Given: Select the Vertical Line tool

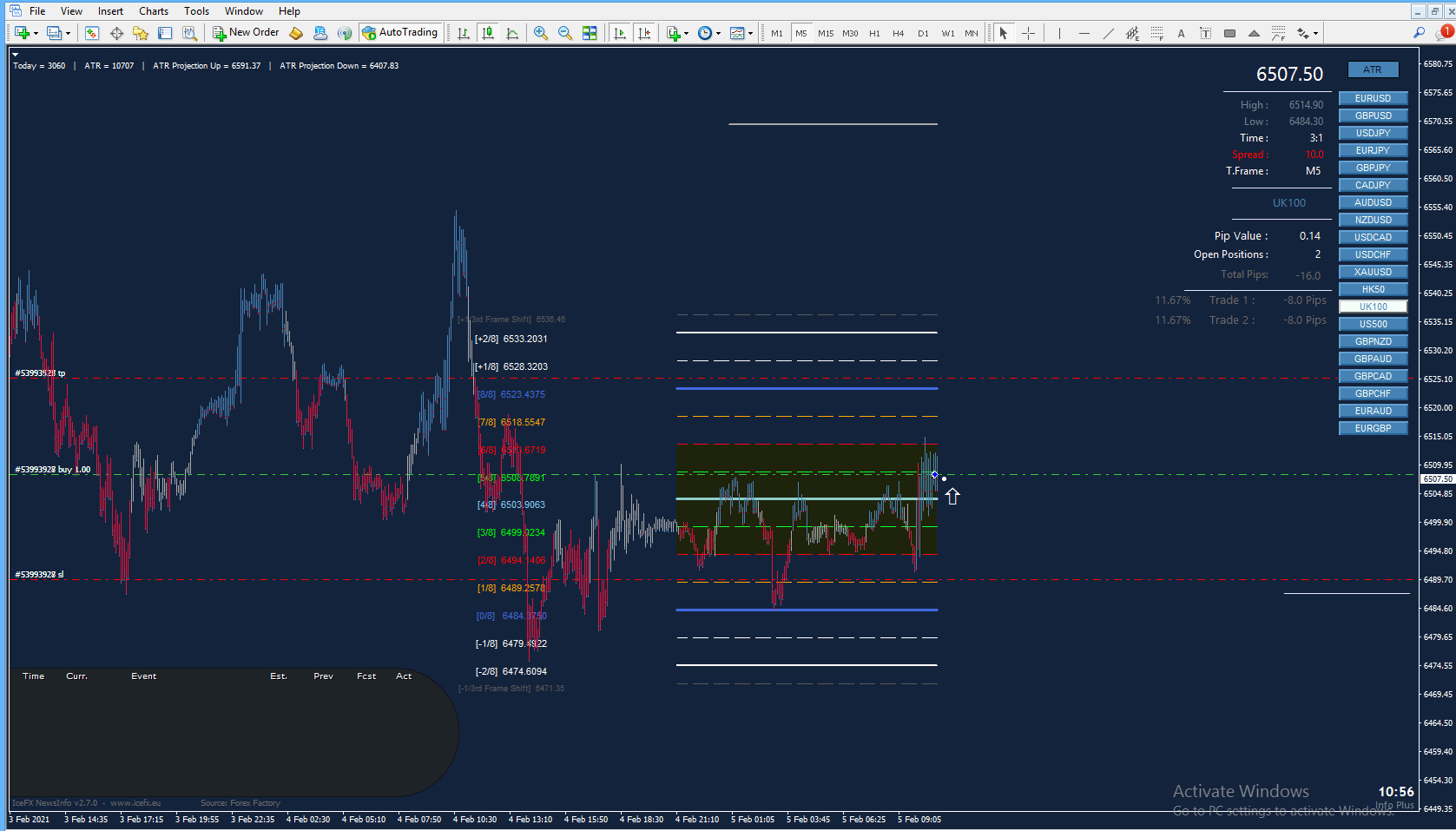Looking at the screenshot, I should pyautogui.click(x=1059, y=33).
